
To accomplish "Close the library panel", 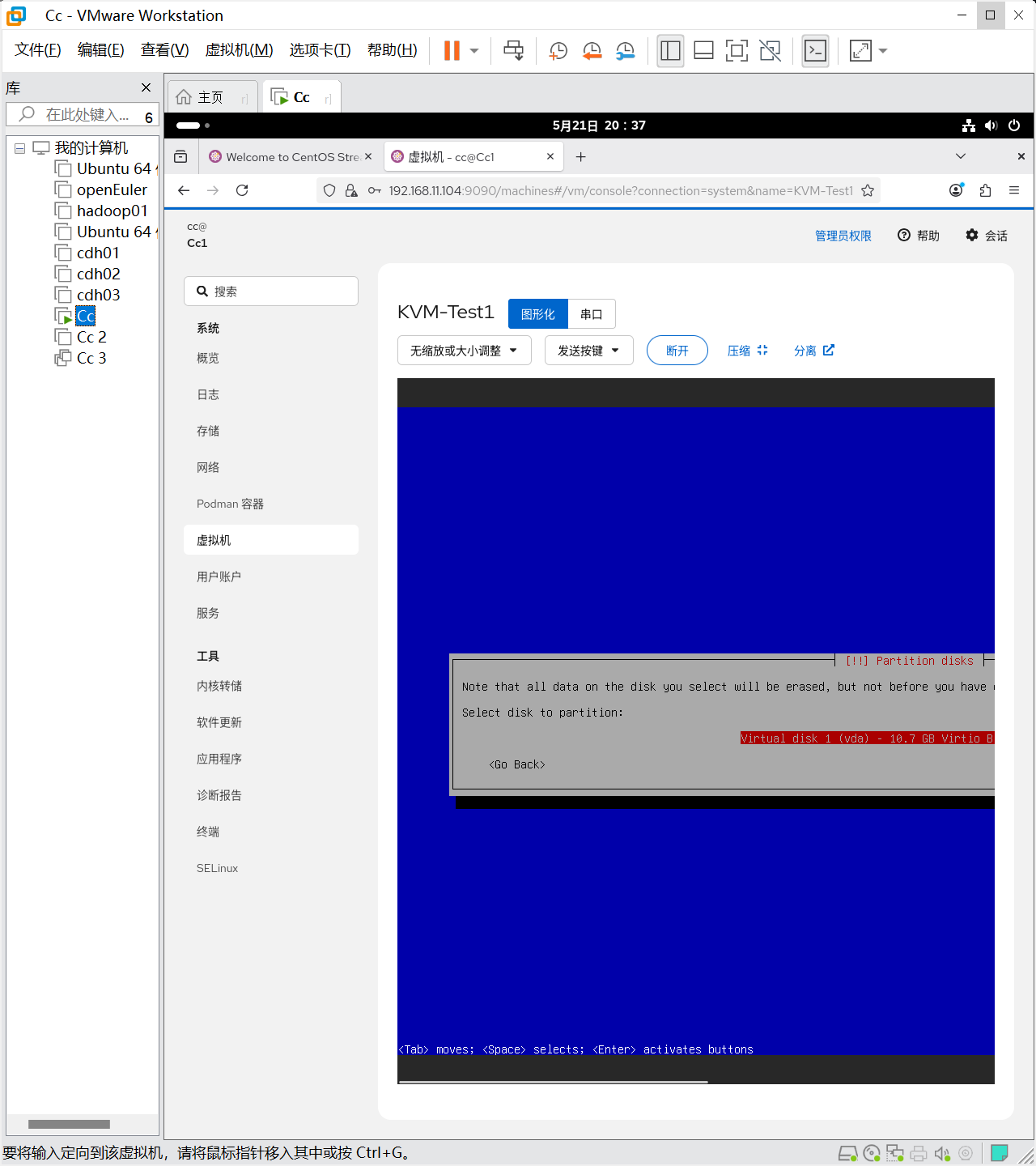I will click(x=146, y=87).
